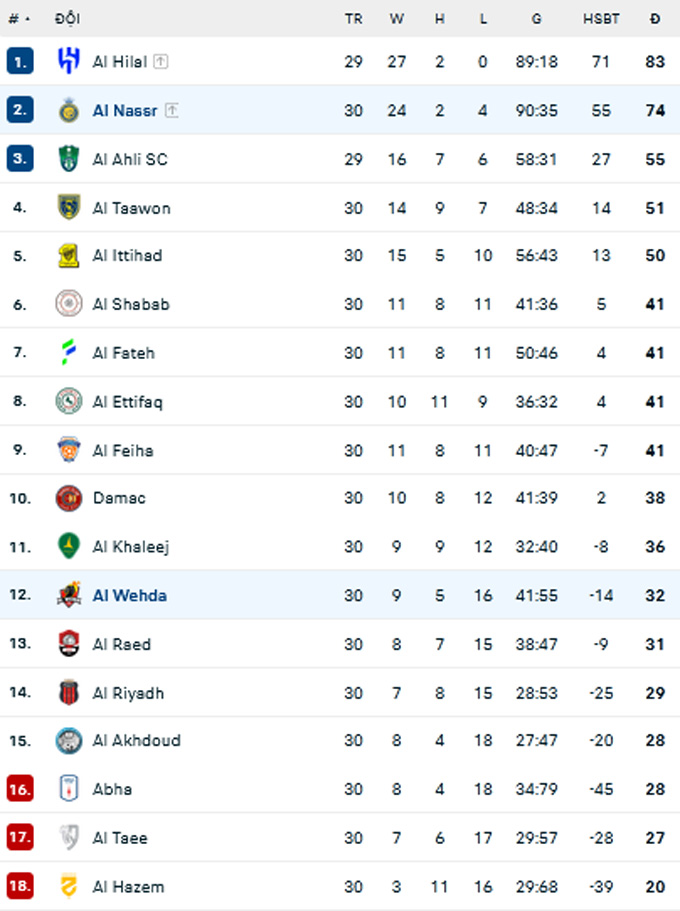The height and width of the screenshot is (911, 680).
Task: Click the Al Wehda club crest
Action: click(x=69, y=595)
